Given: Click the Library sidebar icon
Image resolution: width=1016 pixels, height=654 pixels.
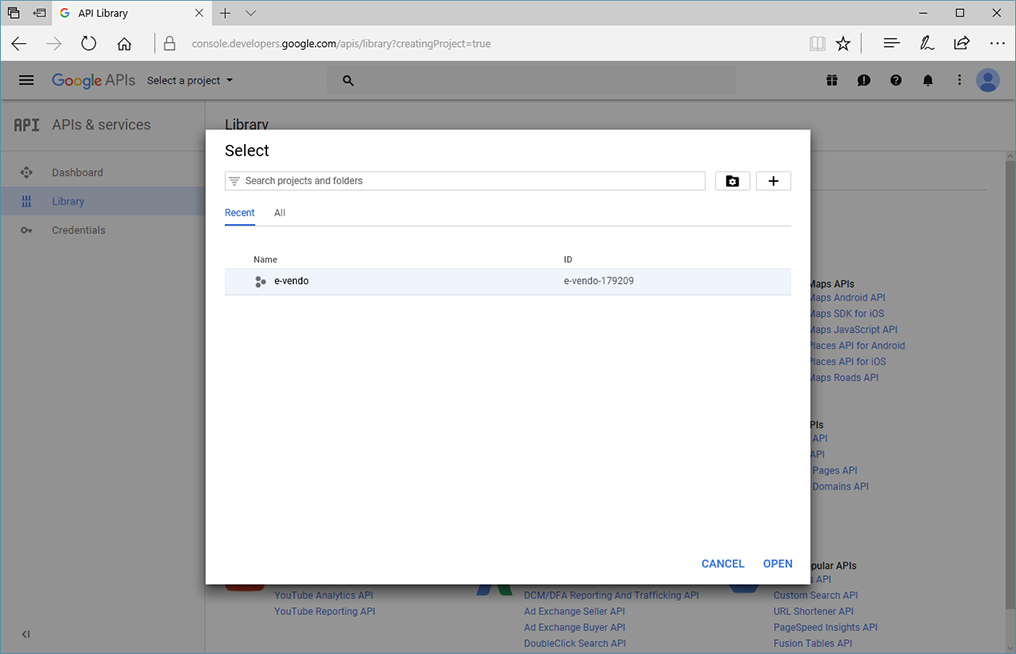Looking at the screenshot, I should 26,202.
